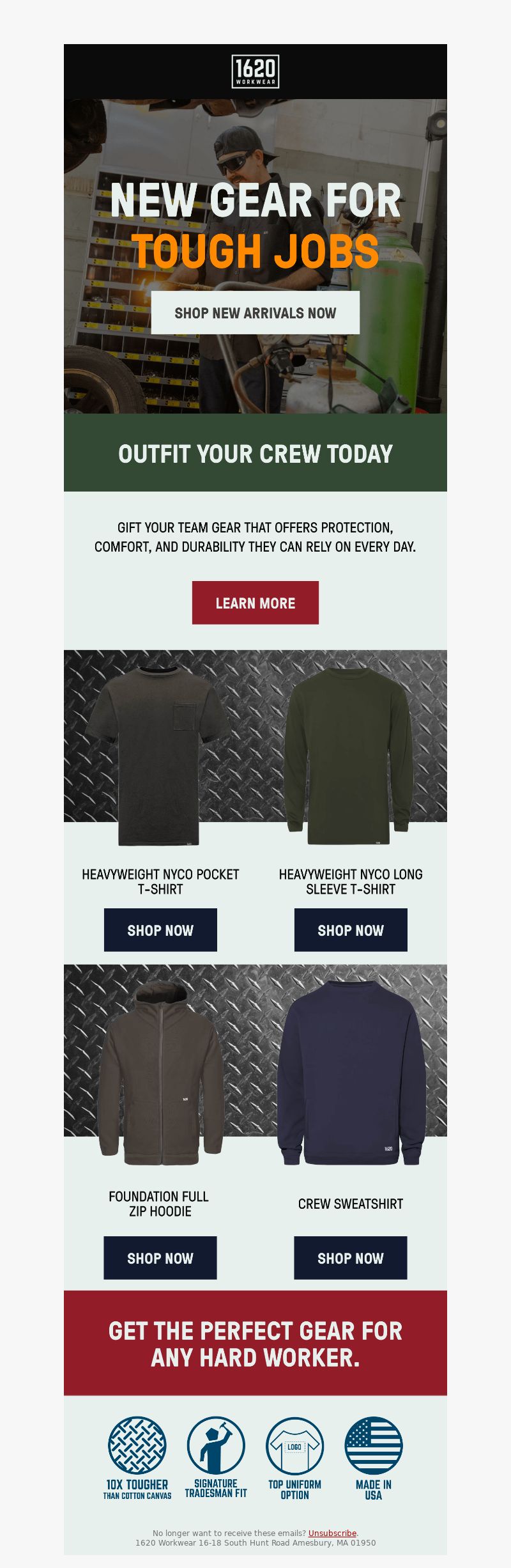Shop Now for Crew Sweatshirt
This screenshot has height=1568, width=511.
click(351, 1258)
